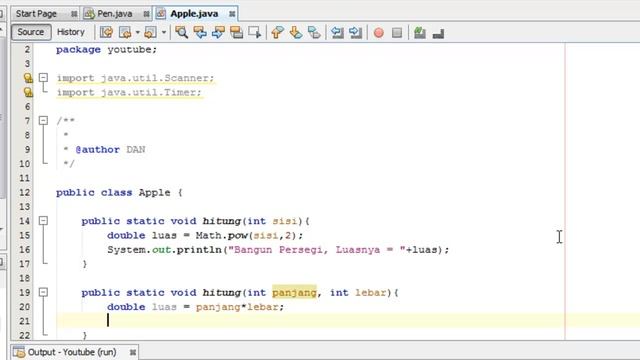Close the Start Page tab

(x=74, y=14)
